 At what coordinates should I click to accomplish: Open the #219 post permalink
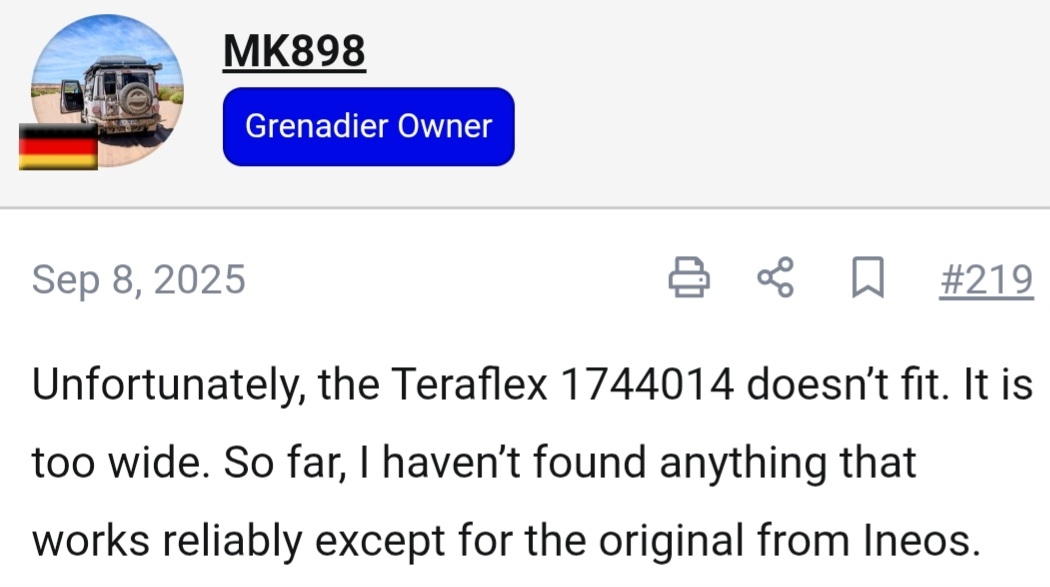pos(985,280)
